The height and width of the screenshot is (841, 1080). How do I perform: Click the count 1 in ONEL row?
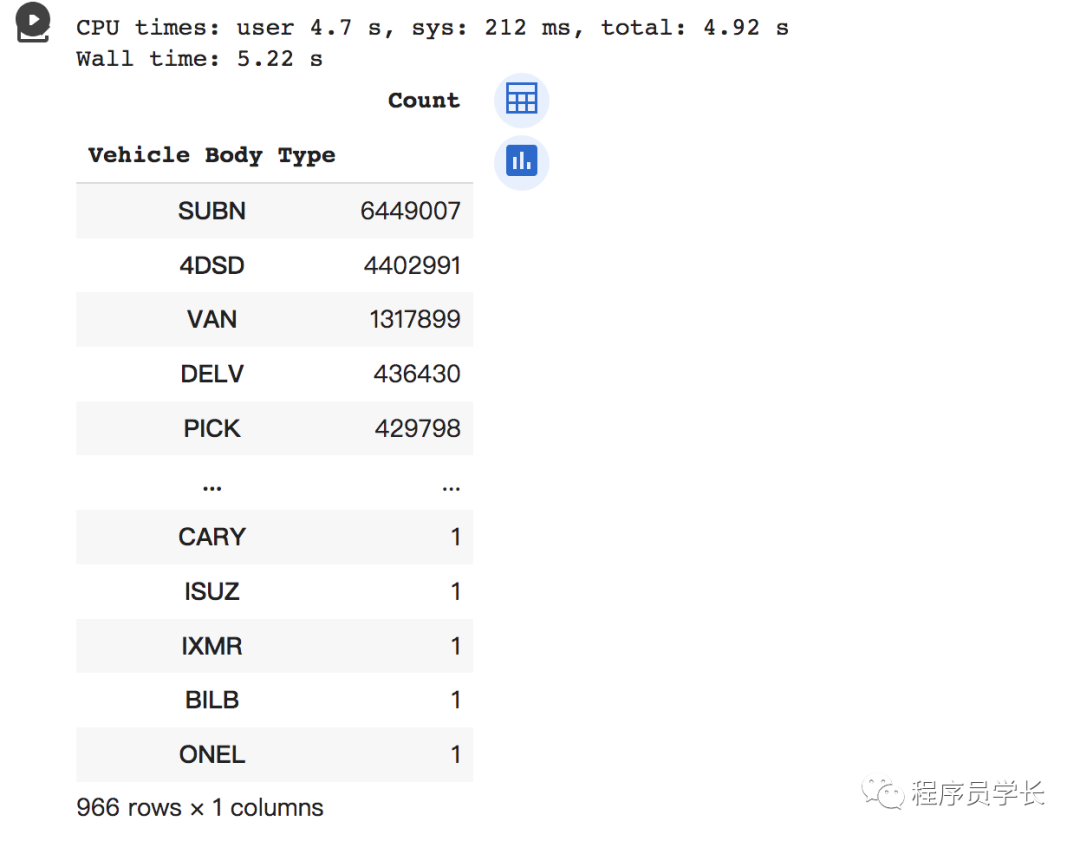[x=455, y=755]
